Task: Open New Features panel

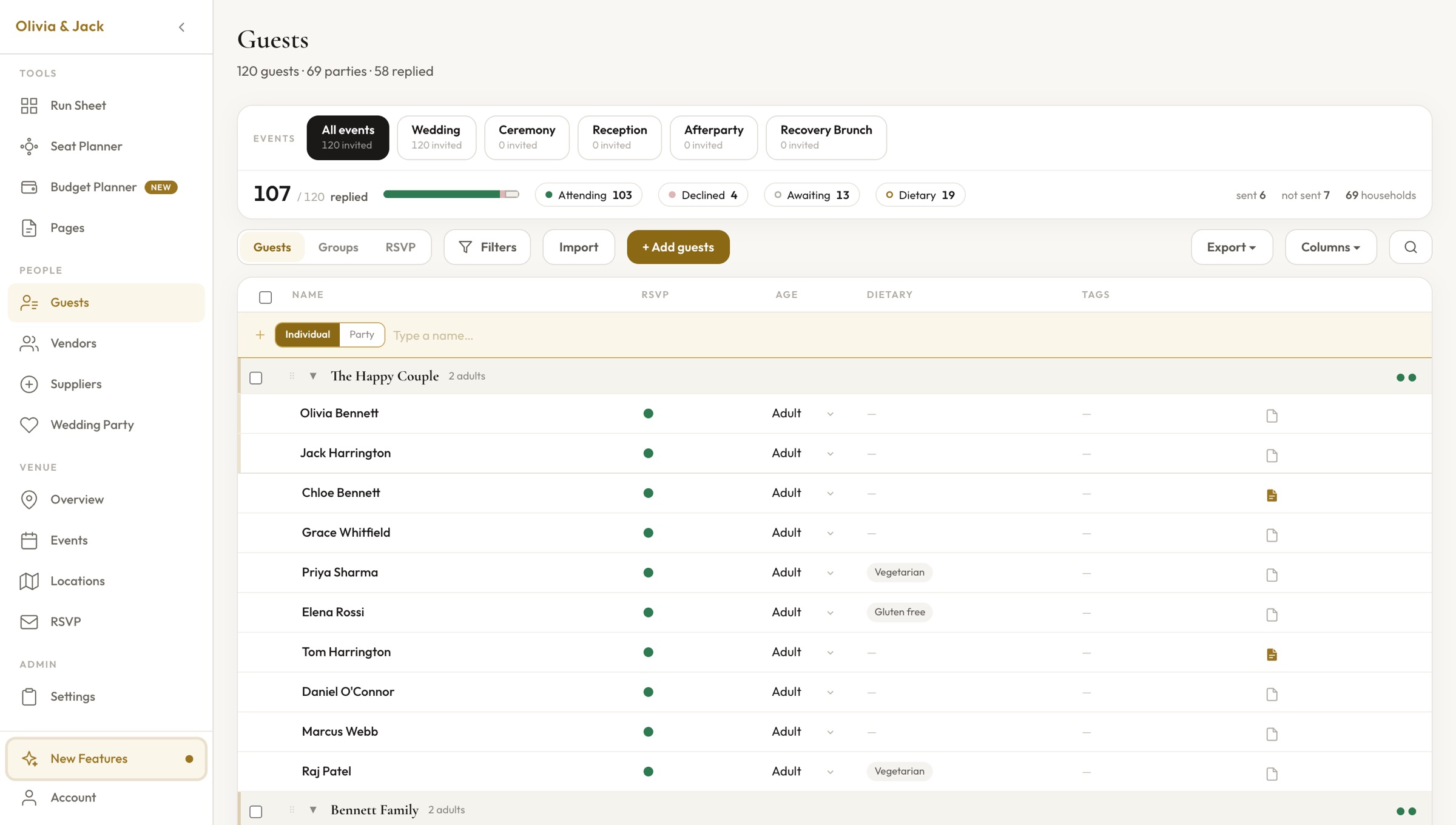Action: pos(106,759)
